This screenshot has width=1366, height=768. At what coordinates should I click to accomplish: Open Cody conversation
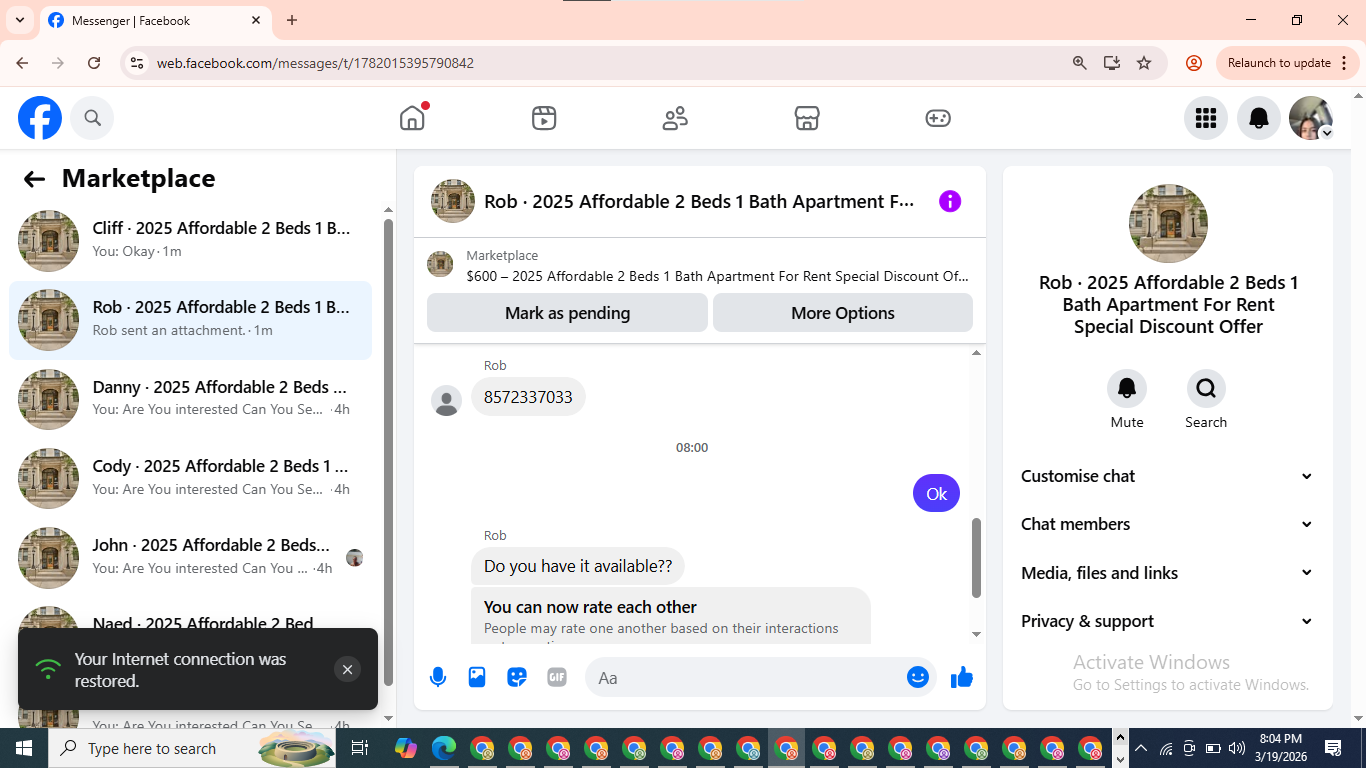tap(190, 478)
